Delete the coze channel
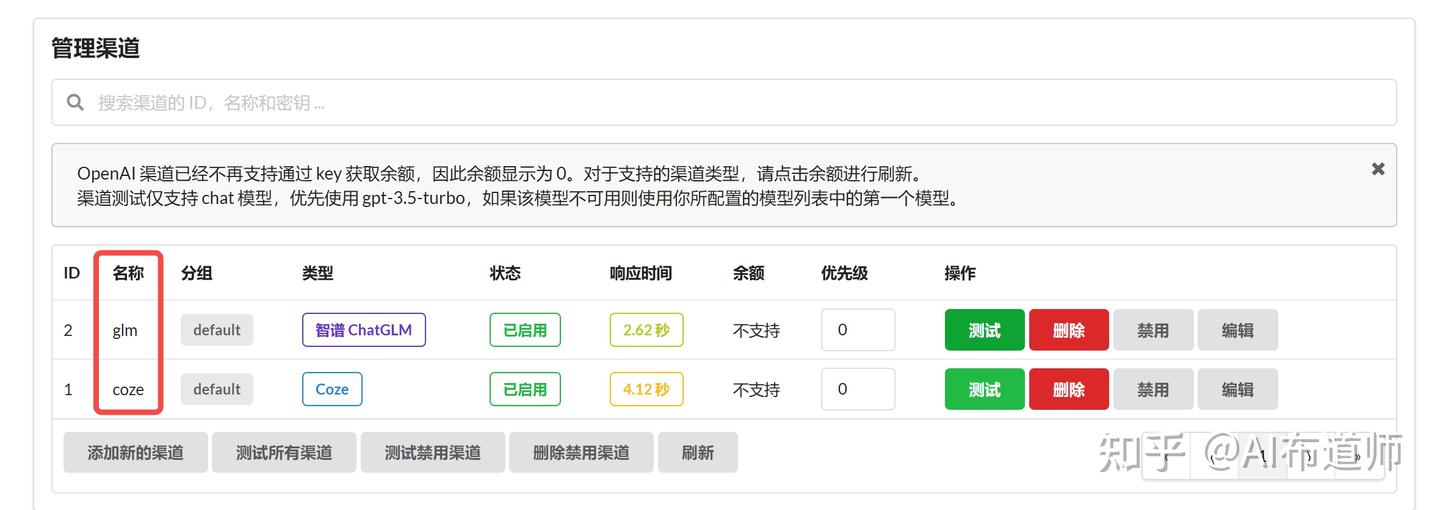The image size is (1440, 510). click(1068, 389)
